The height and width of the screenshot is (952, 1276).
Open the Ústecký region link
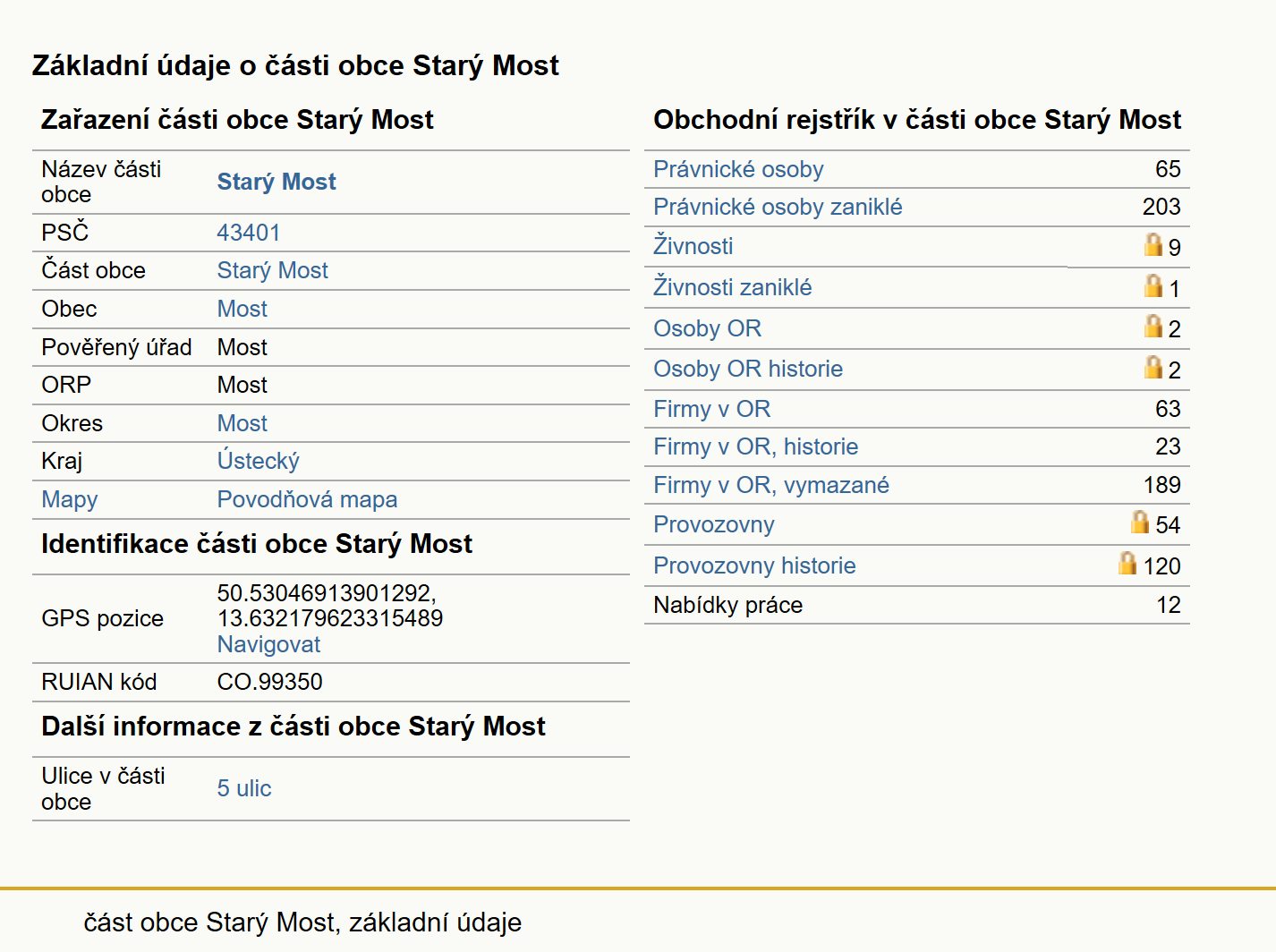click(x=259, y=461)
